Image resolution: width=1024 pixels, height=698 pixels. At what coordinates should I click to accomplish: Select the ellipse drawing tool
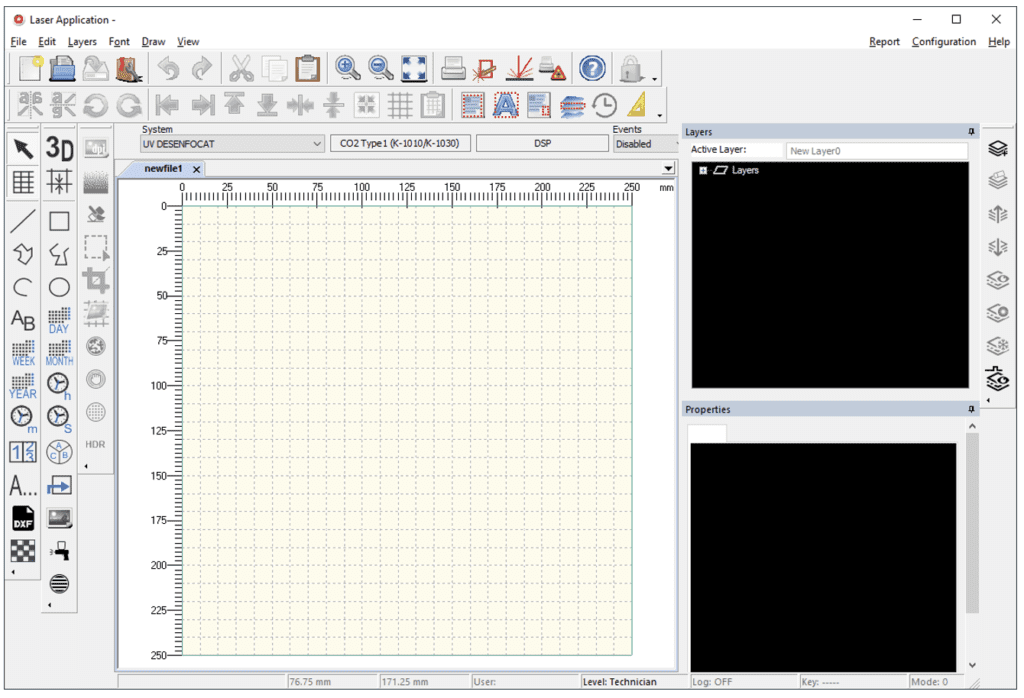click(x=59, y=287)
